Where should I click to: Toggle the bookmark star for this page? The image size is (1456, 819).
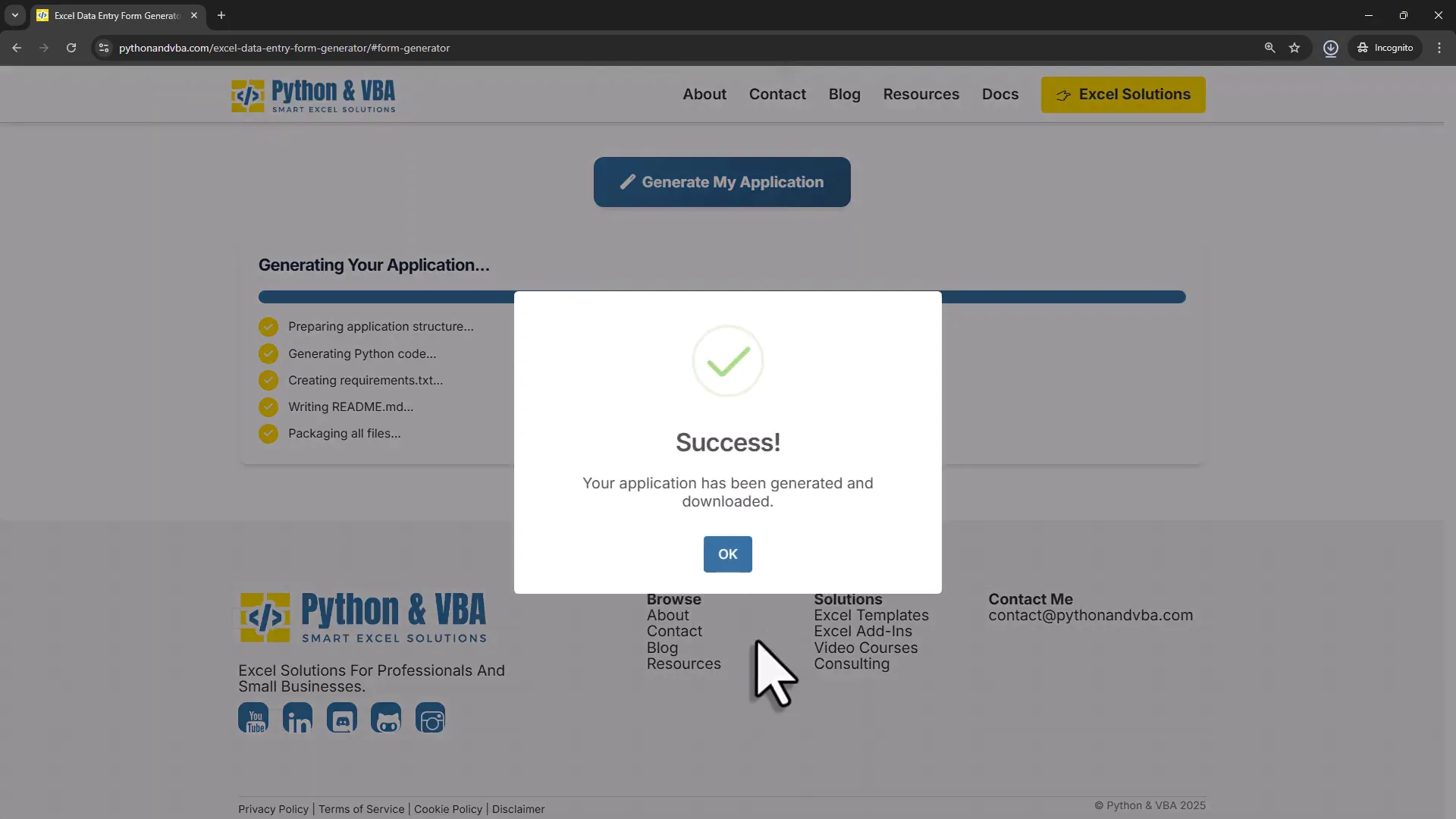(x=1294, y=47)
